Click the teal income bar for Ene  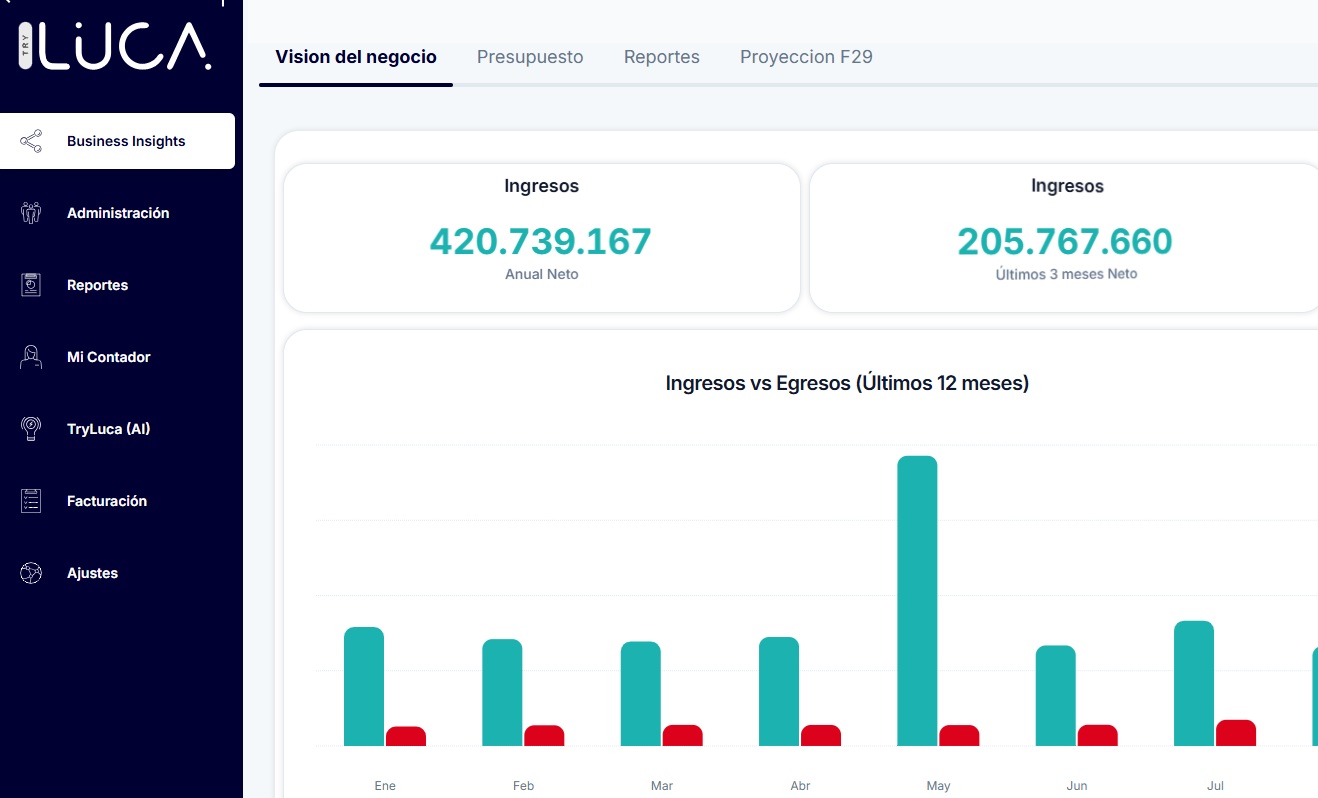click(364, 686)
